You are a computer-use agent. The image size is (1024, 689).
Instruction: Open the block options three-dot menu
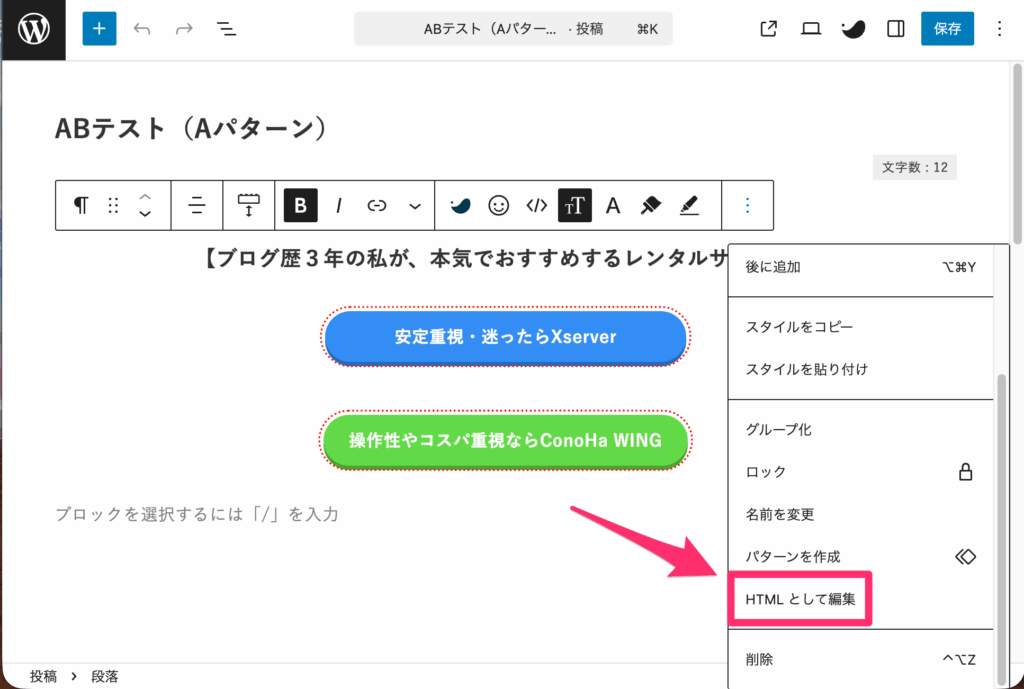coord(747,205)
